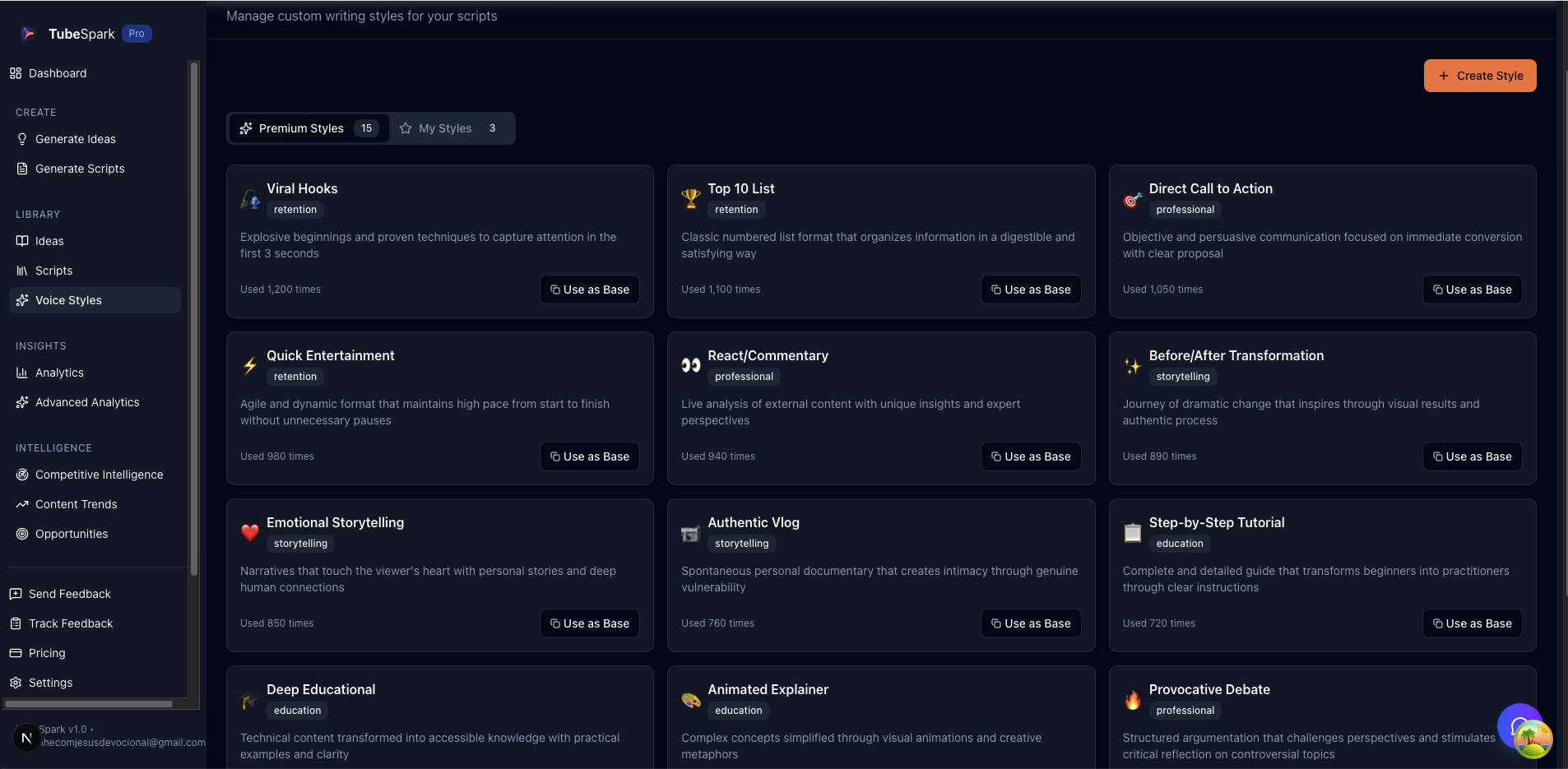Switch to the My Styles tab

coord(445,128)
